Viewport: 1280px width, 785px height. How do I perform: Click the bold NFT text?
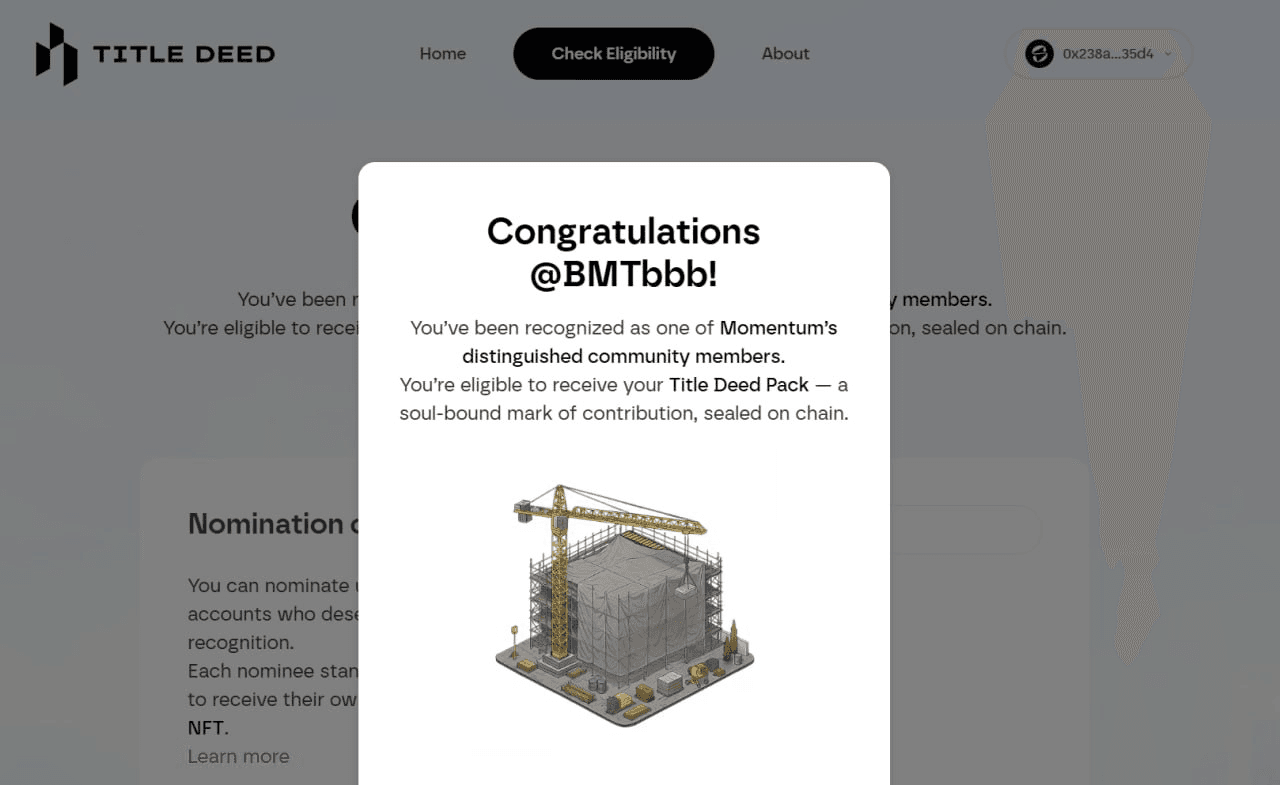click(207, 728)
